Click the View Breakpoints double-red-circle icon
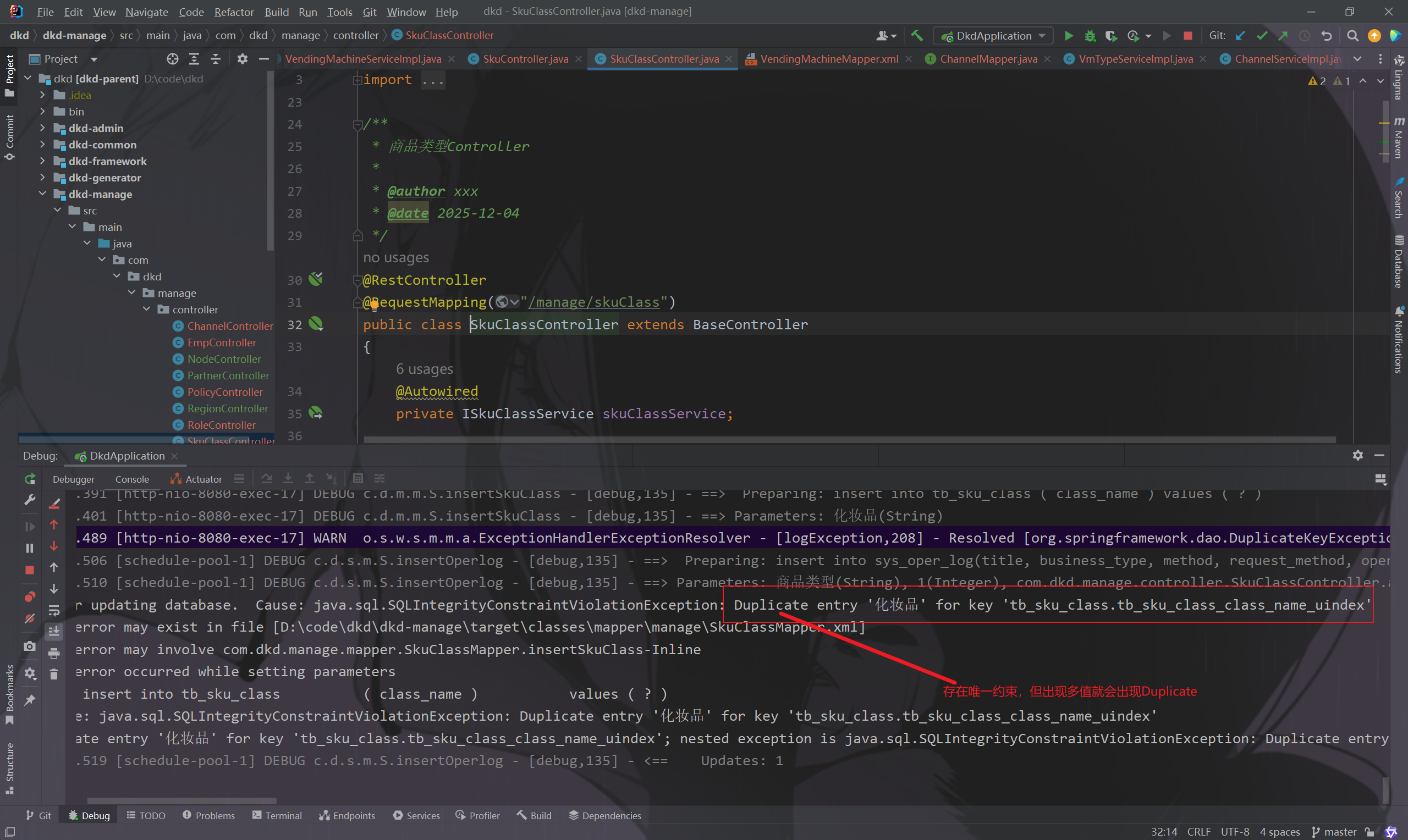 click(30, 596)
